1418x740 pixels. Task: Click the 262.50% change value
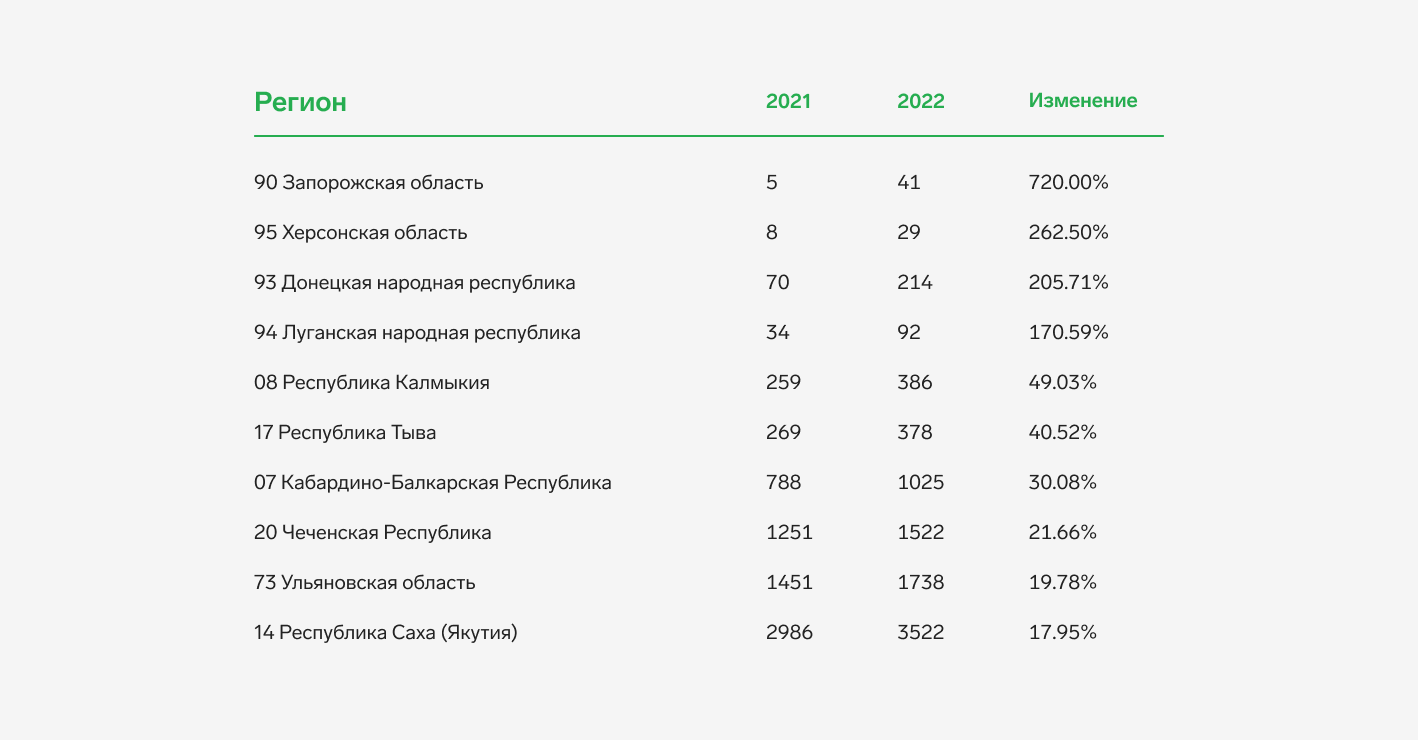[x=1069, y=233]
